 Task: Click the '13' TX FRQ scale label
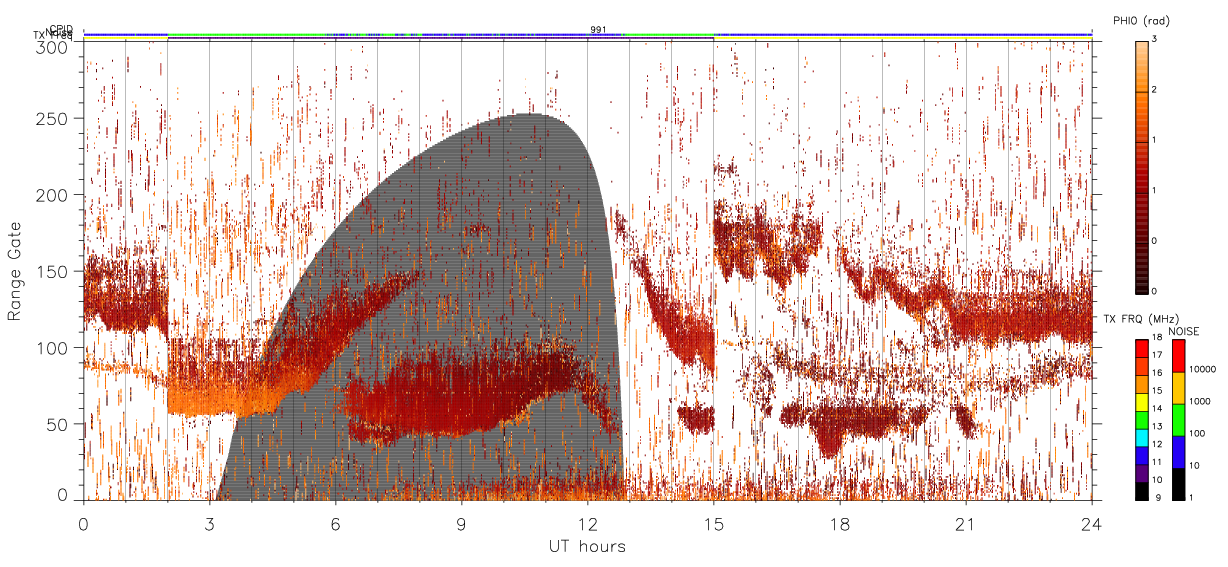(1157, 426)
